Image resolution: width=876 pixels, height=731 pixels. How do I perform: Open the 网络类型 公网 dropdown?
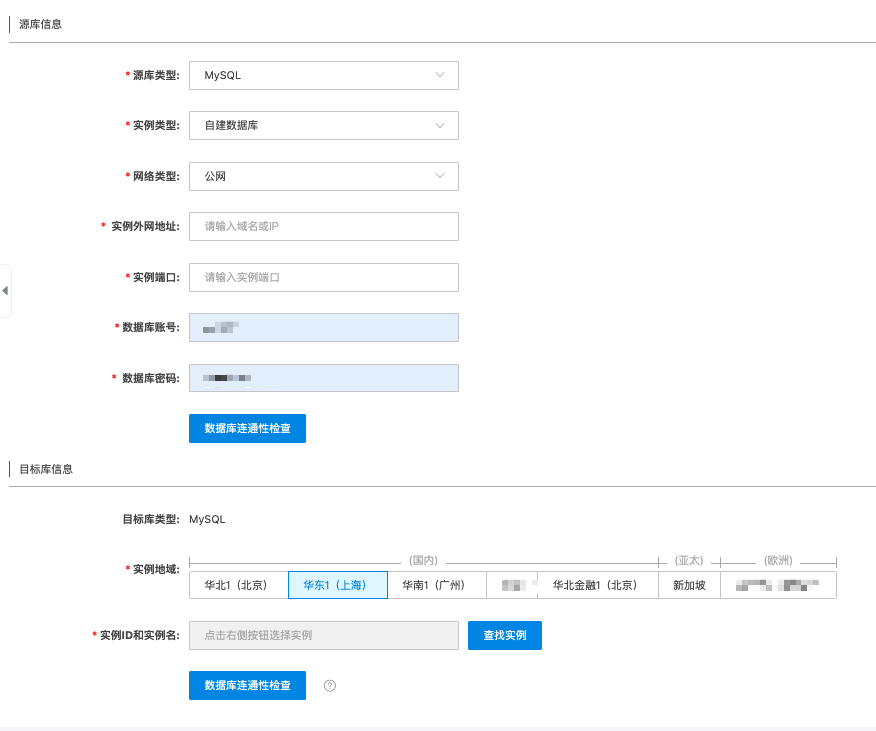tap(323, 177)
